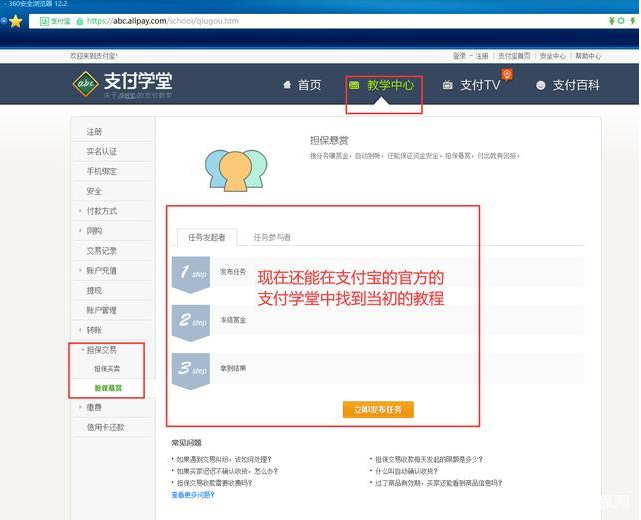
Task: Open the 首页 home navigation item
Action: [302, 86]
